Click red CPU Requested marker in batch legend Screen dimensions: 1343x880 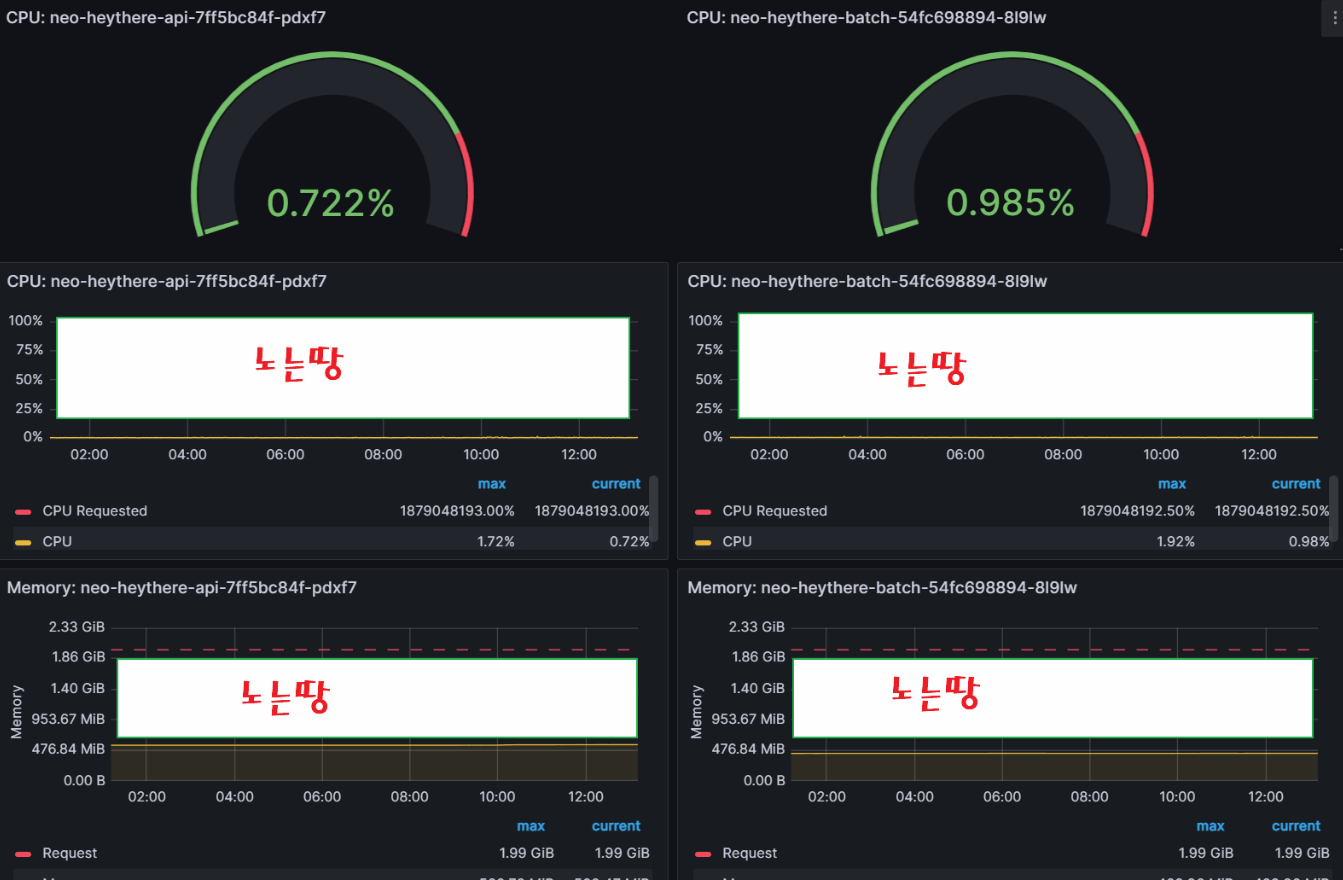tap(703, 511)
